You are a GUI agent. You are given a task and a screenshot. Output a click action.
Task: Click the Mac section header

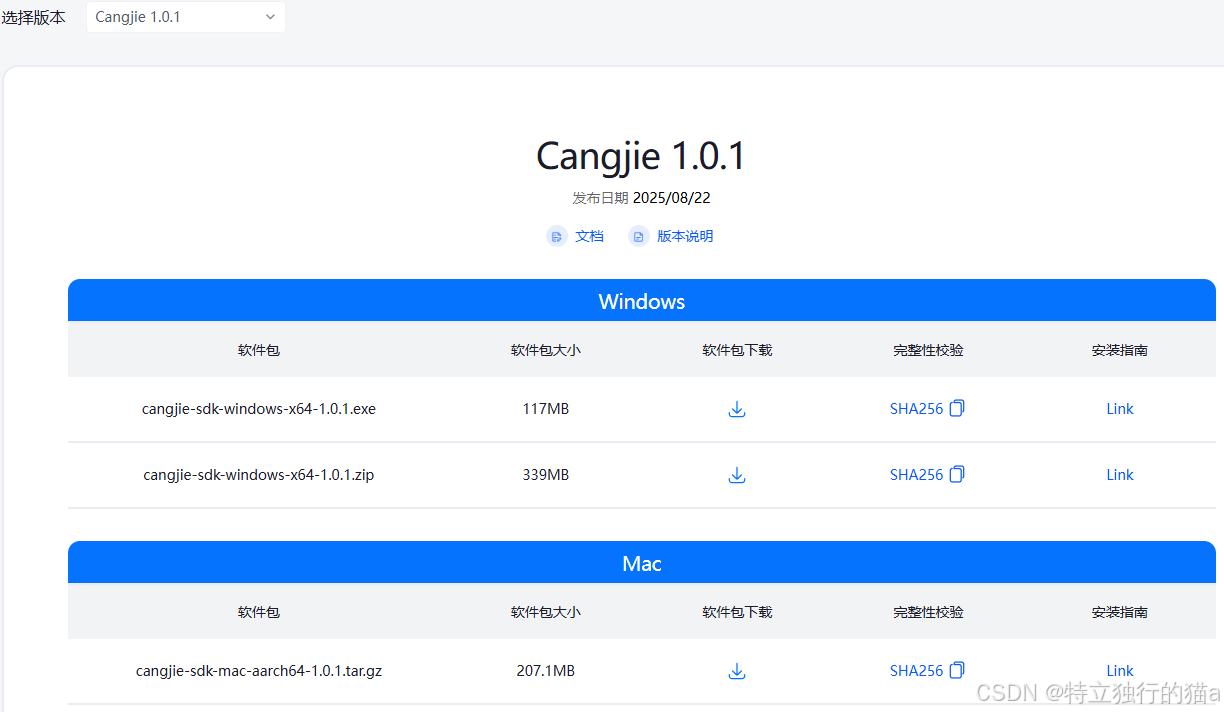(642, 563)
